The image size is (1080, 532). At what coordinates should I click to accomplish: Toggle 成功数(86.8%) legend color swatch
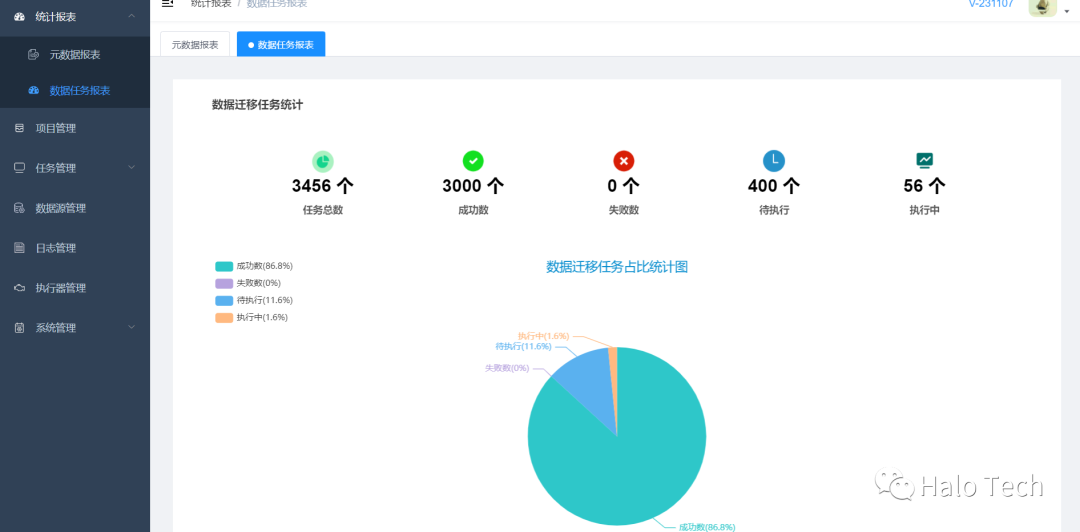point(224,266)
